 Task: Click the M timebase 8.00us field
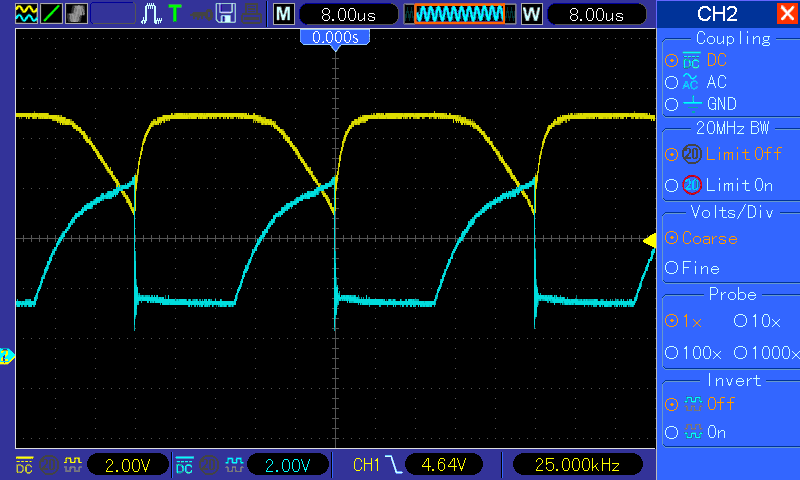click(x=348, y=14)
